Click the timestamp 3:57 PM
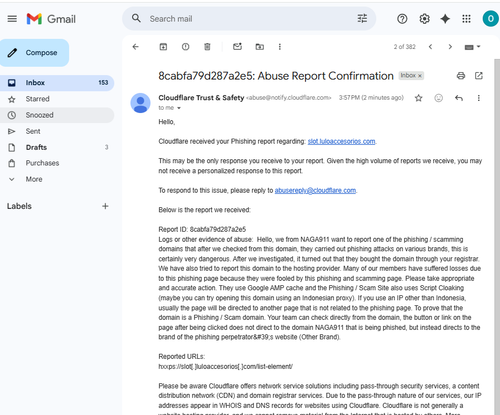The width and height of the screenshot is (500, 415). point(371,98)
